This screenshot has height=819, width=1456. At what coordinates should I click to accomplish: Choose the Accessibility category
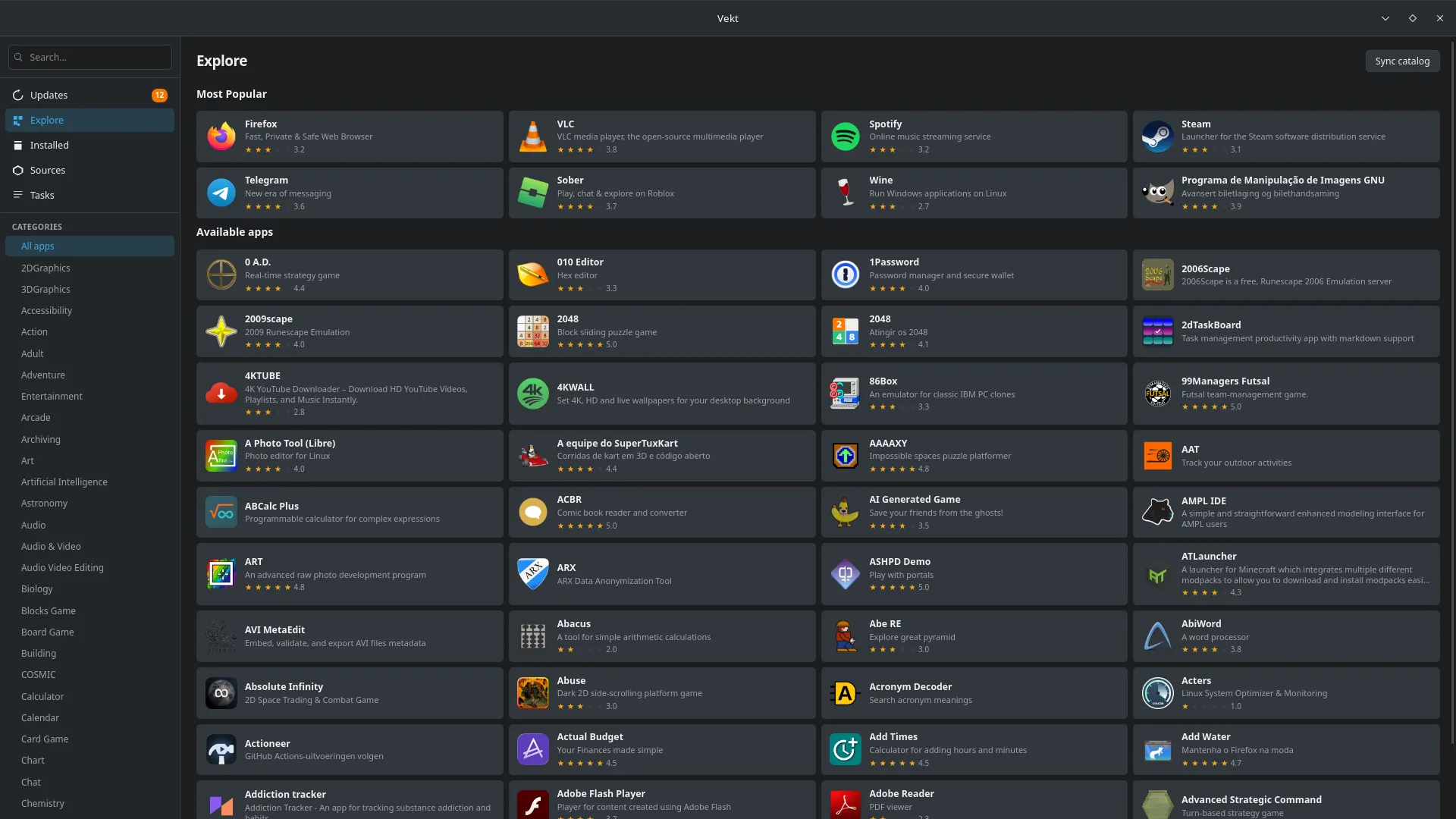89,310
